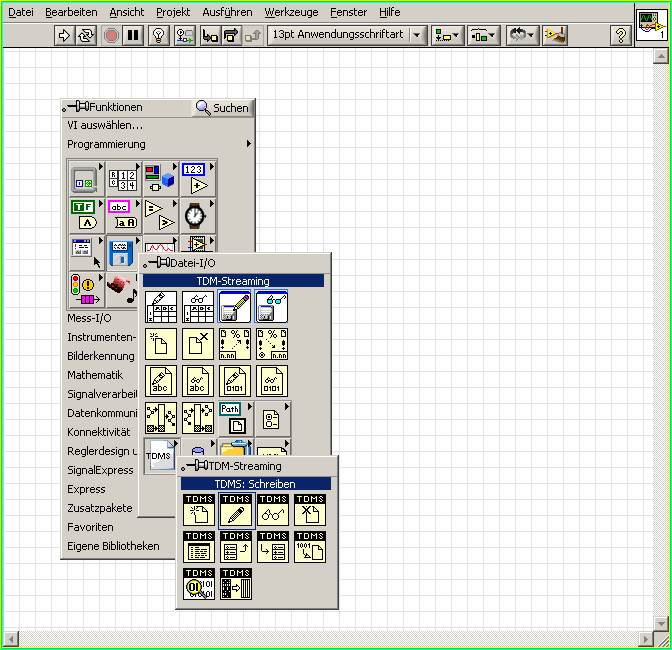Image resolution: width=672 pixels, height=650 pixels.
Task: Open the Boolean TF subpalette
Action: [x=86, y=216]
